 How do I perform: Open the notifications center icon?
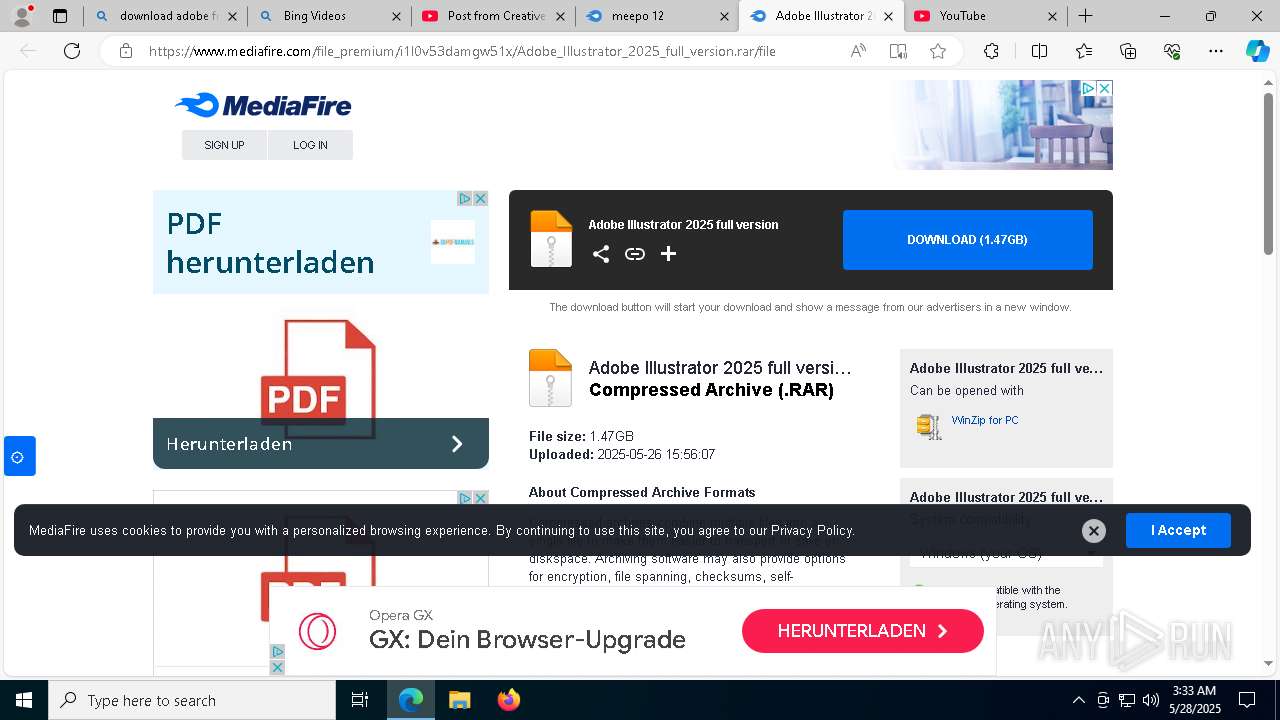click(1247, 700)
